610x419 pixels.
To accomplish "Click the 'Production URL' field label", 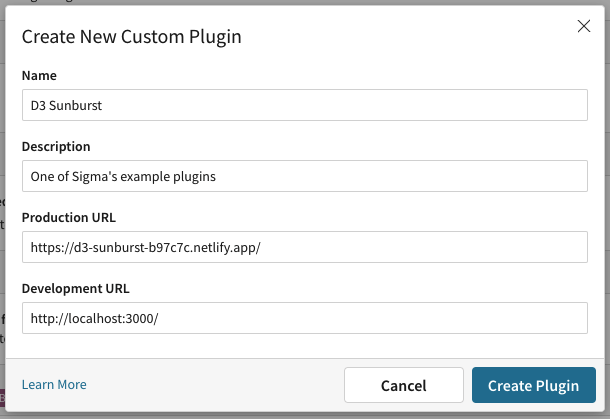I will click(x=69, y=217).
